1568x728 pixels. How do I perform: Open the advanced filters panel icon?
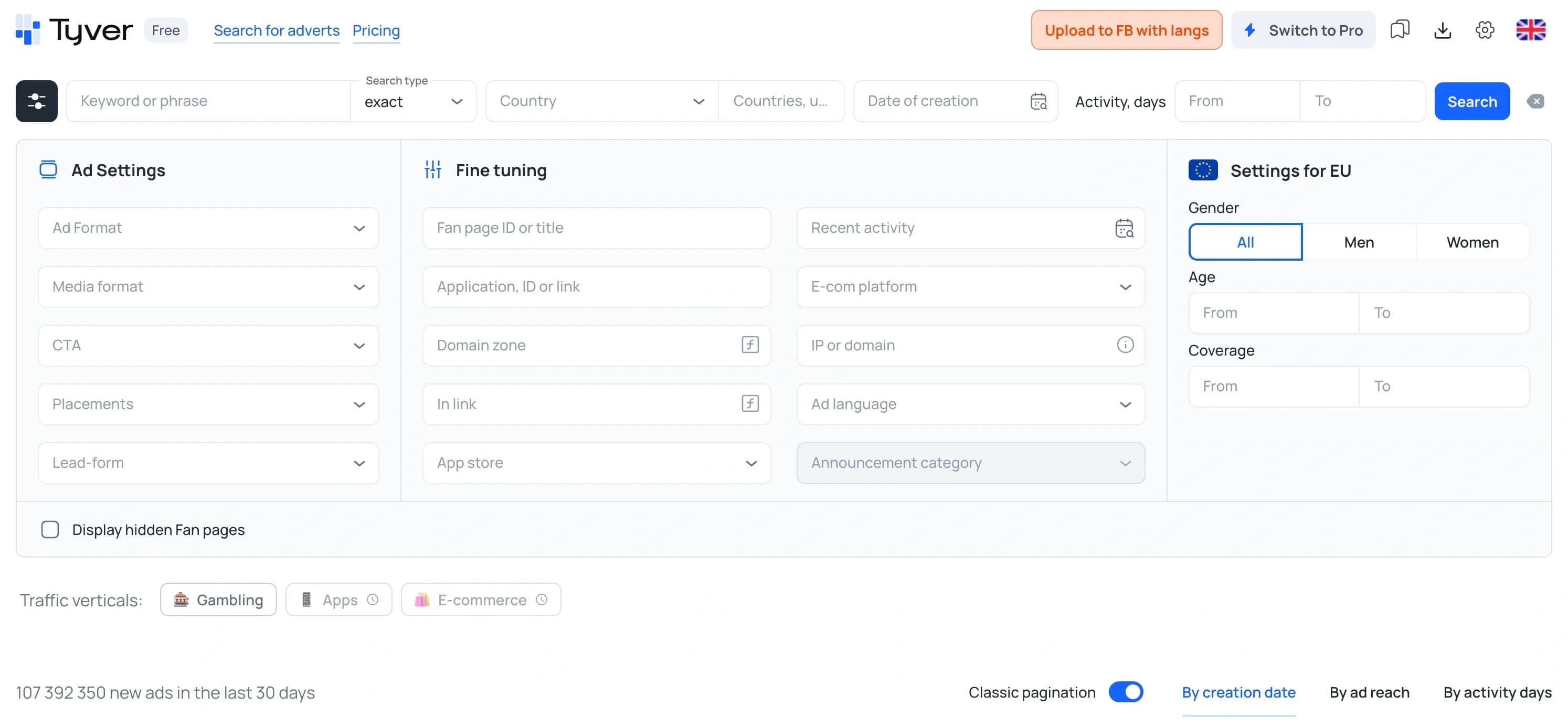coord(36,101)
